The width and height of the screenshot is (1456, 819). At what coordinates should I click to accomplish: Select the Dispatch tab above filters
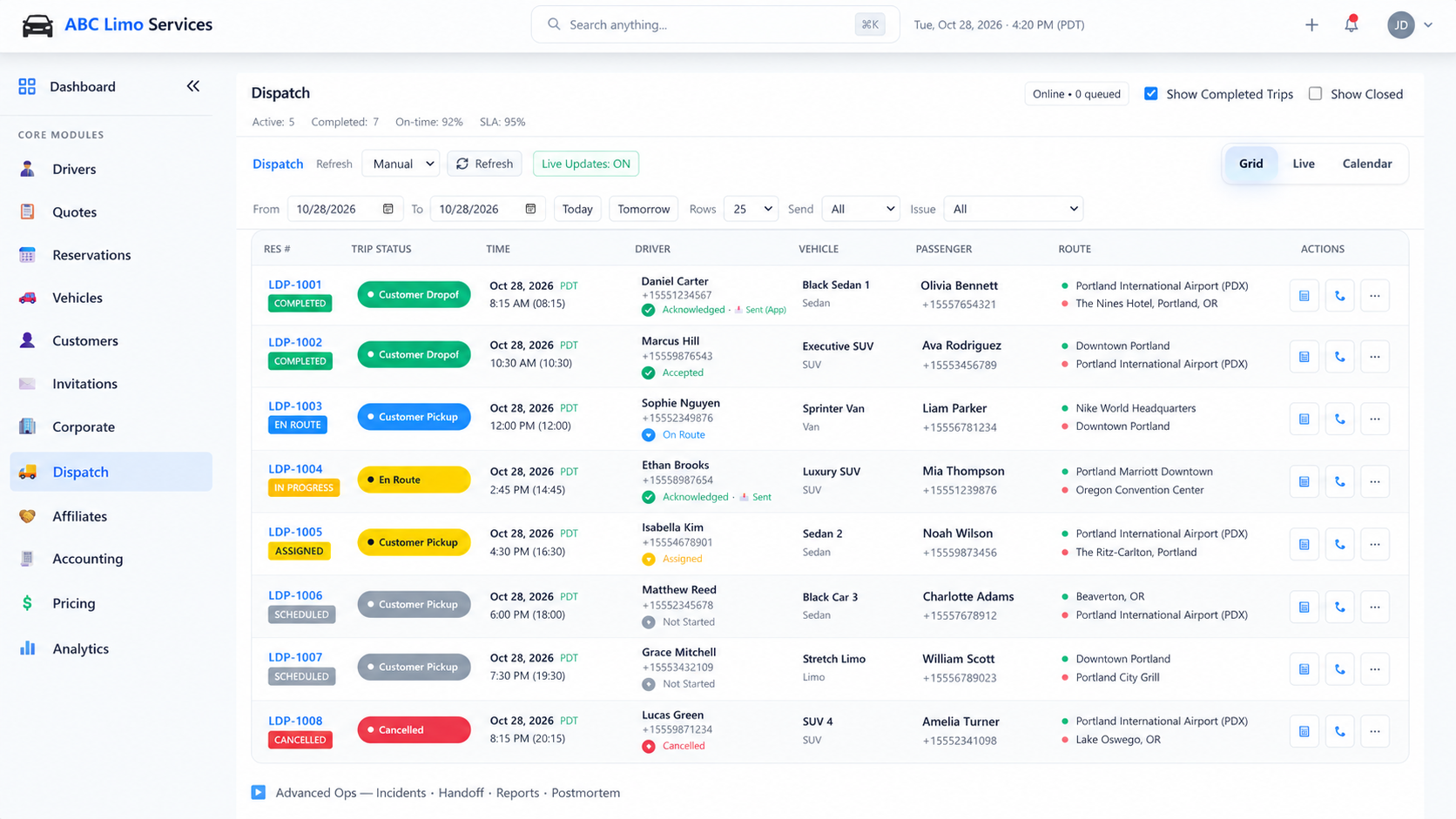(x=278, y=164)
